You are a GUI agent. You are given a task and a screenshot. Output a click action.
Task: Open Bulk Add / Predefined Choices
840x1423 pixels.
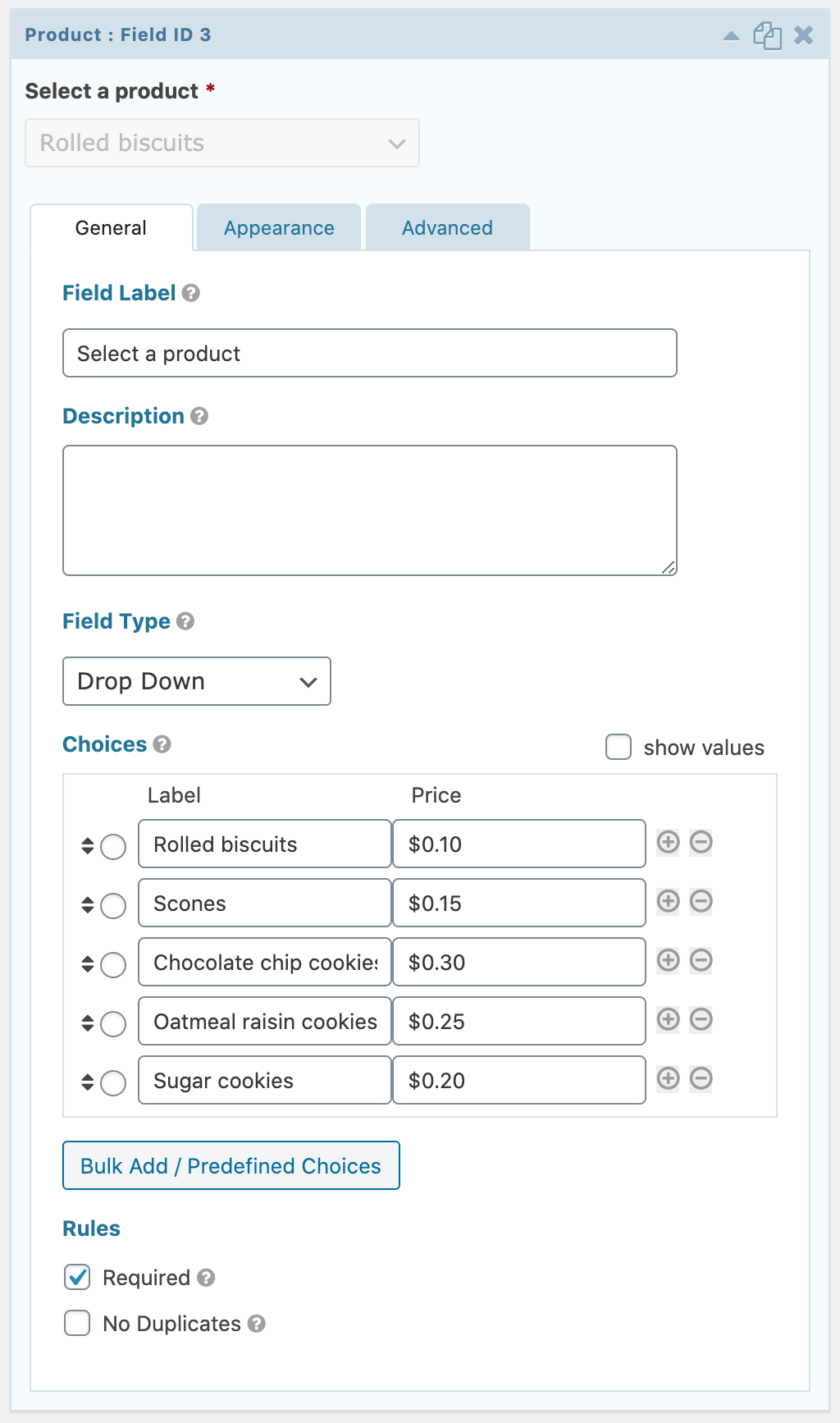click(231, 1165)
